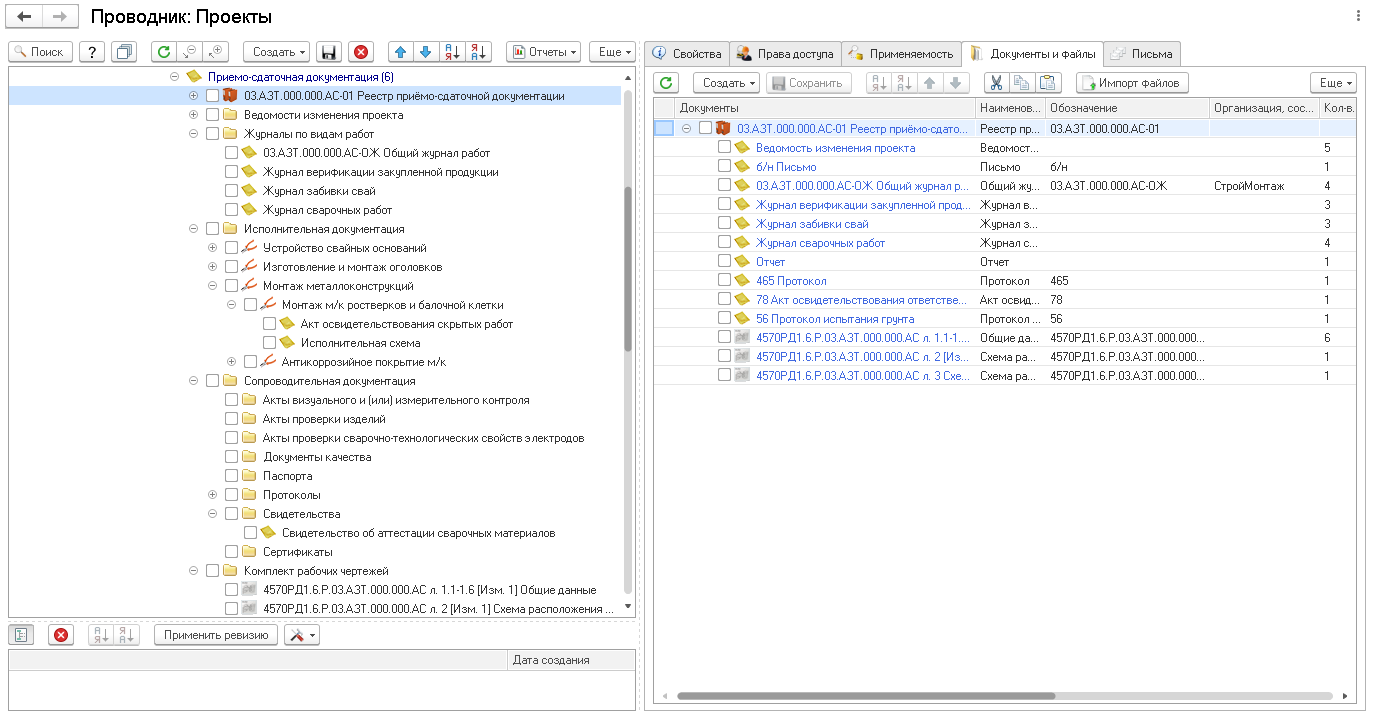Screen dimensions: 1373x717
Task: Open the 465 Протокол document link
Action: 791,281
